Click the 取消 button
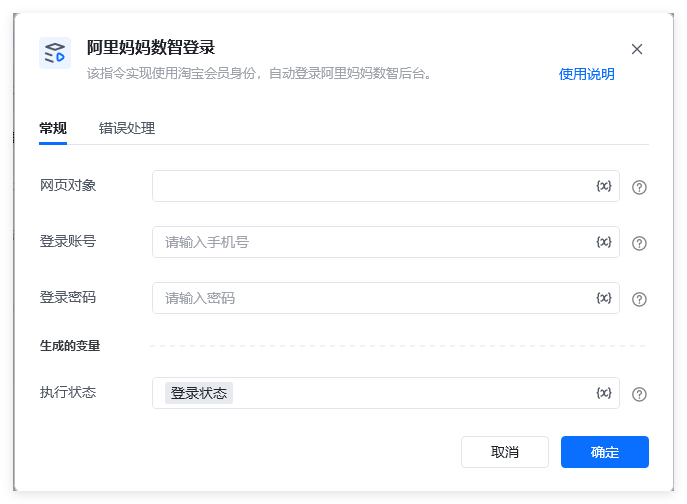Viewport: 687px width, 504px height. [505, 452]
